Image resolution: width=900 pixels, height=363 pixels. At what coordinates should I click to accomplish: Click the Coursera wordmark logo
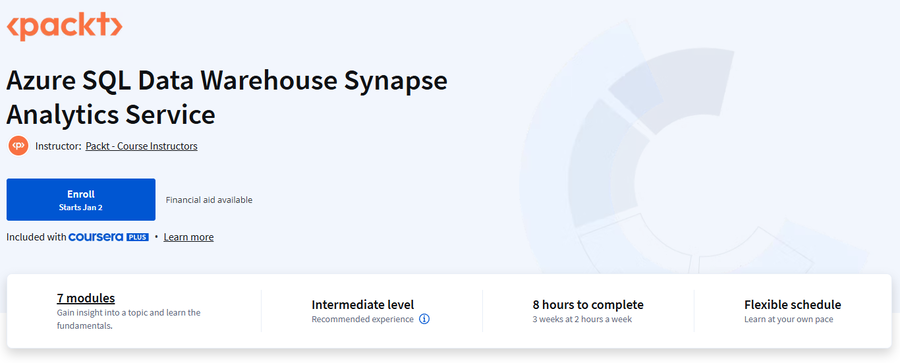coord(96,237)
